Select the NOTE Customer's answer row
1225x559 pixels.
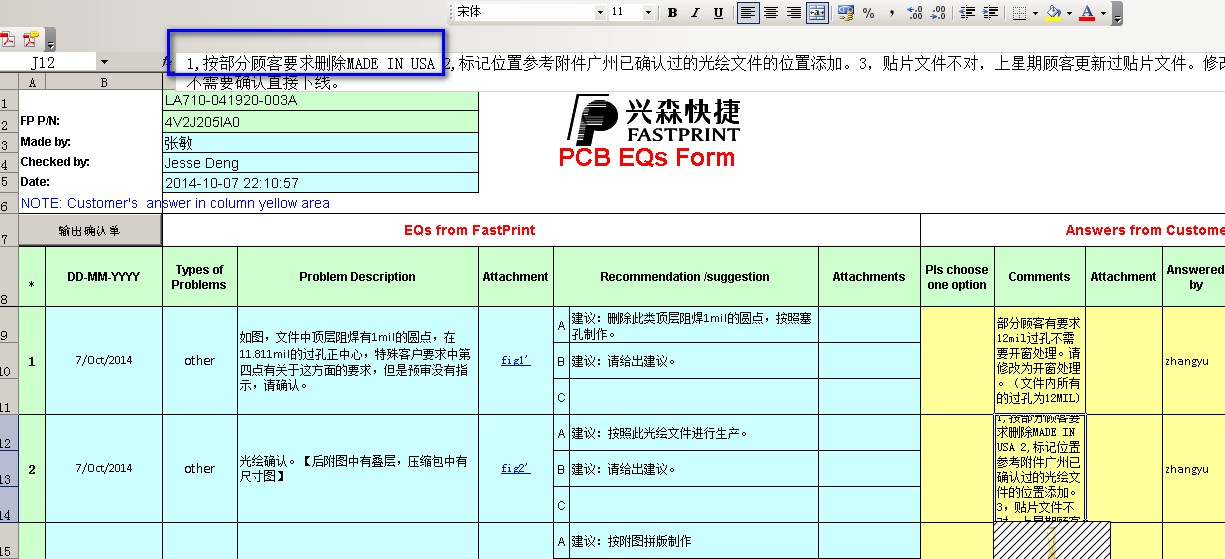click(x=175, y=203)
